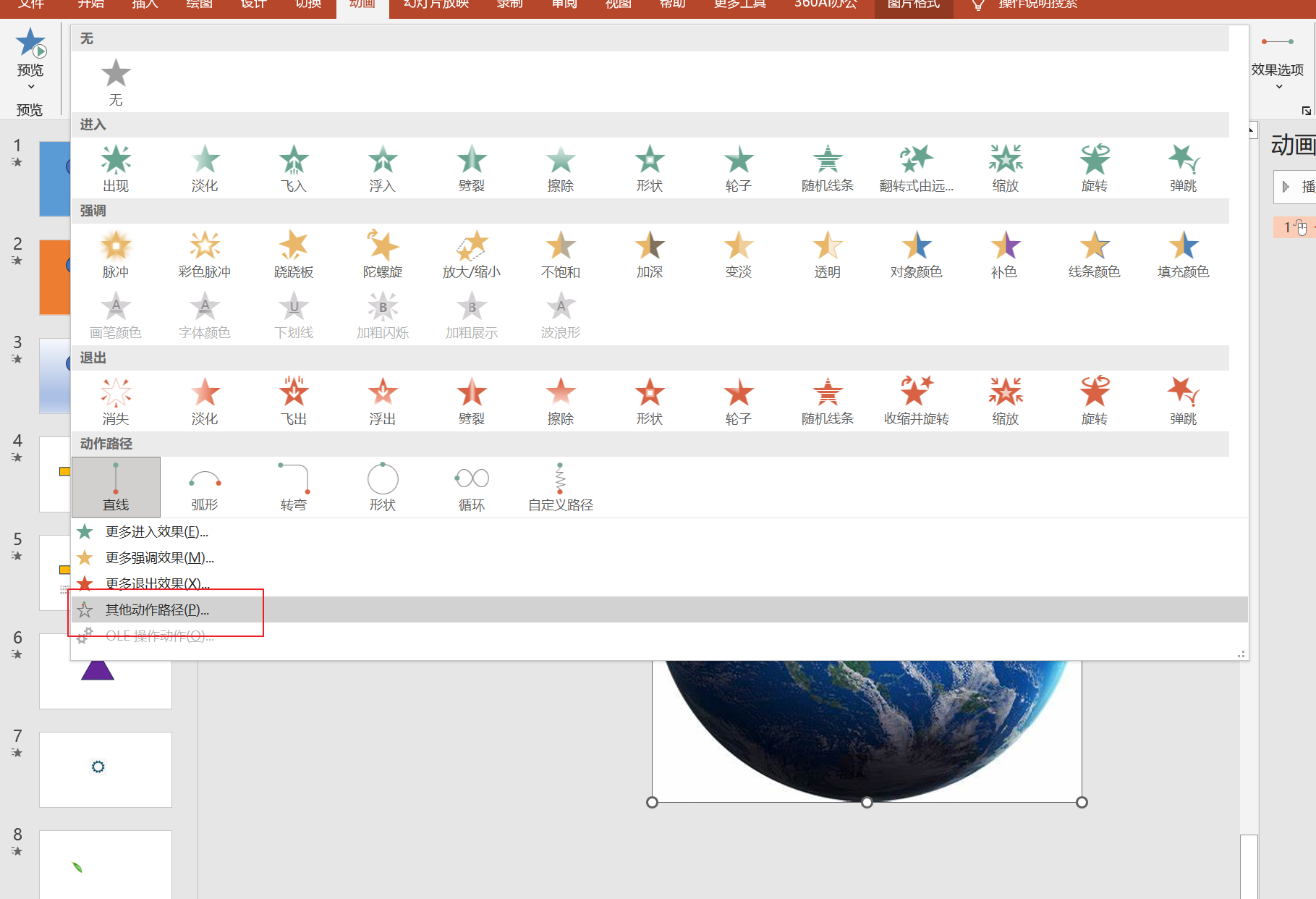Apply the 劈裂 entrance animation
The height and width of the screenshot is (899, 1316).
[472, 168]
